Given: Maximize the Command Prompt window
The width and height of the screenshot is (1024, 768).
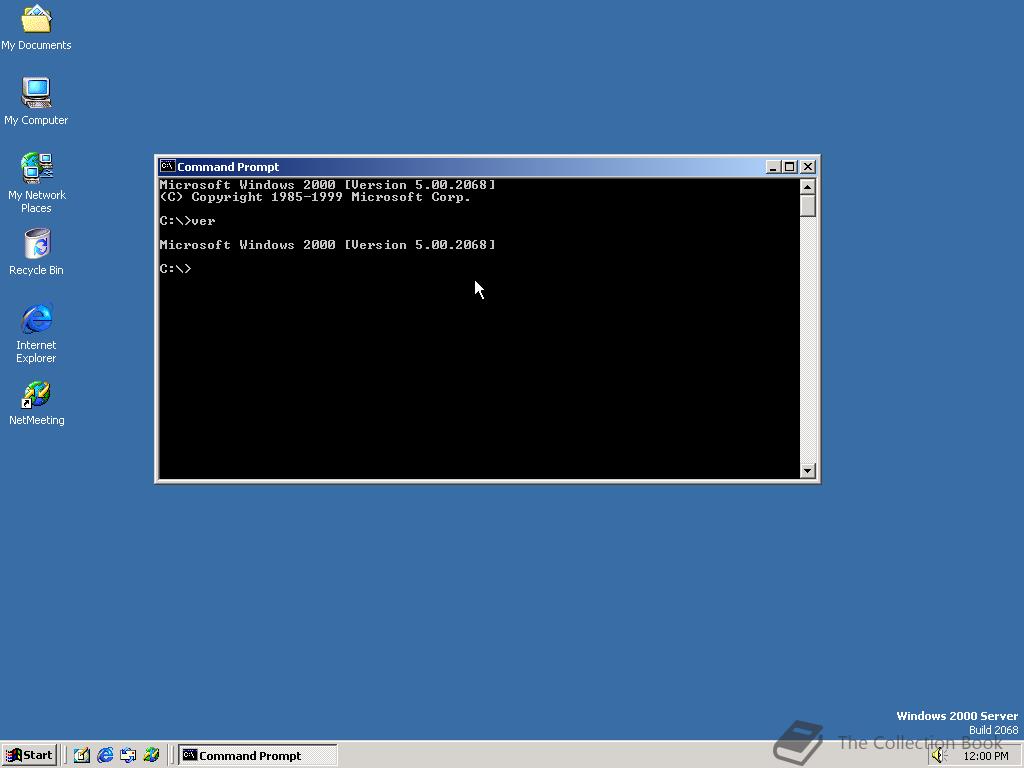Looking at the screenshot, I should tap(790, 167).
